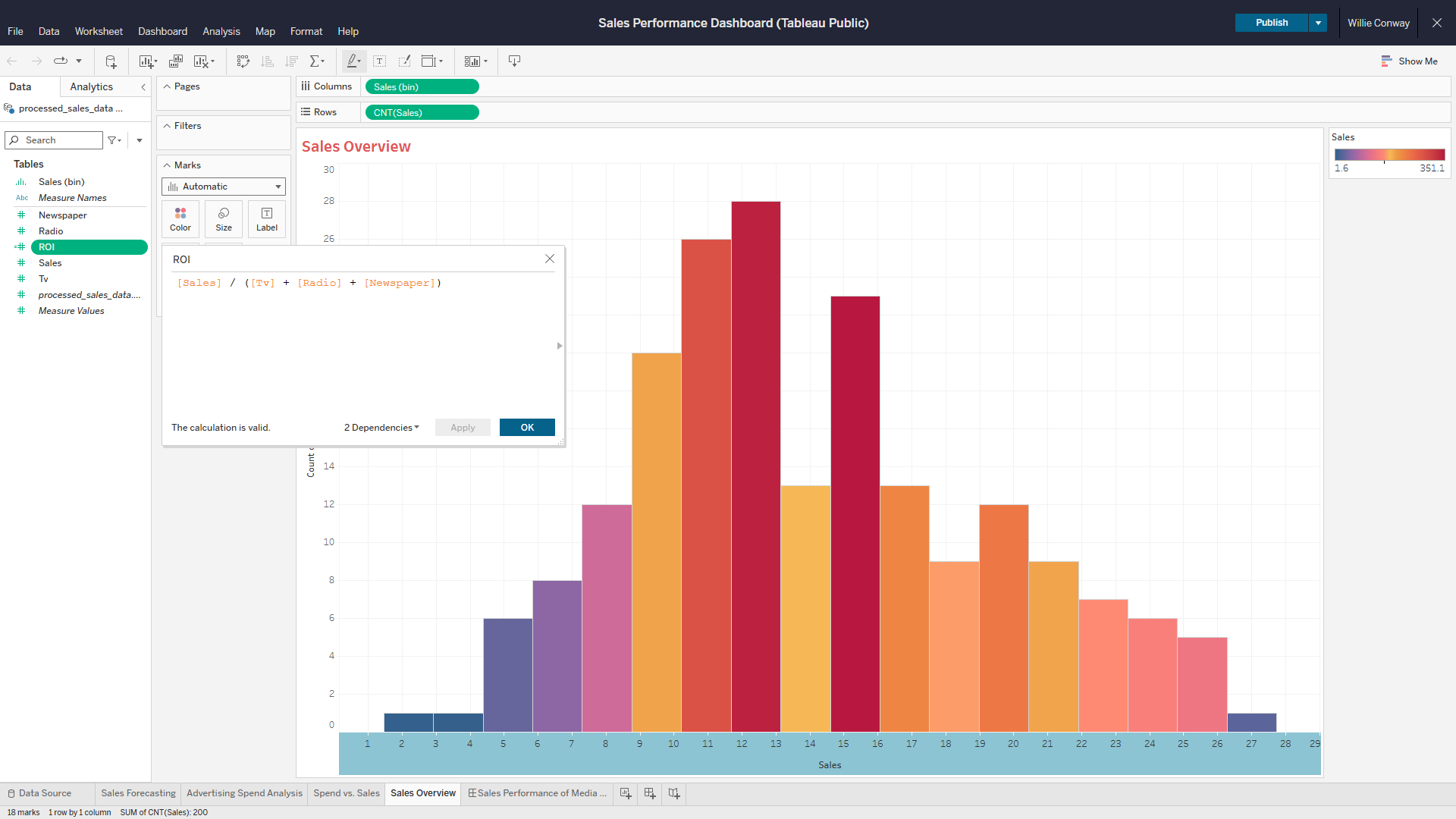Viewport: 1456px width, 819px height.
Task: Click the Highlight pen tool icon
Action: coord(352,61)
